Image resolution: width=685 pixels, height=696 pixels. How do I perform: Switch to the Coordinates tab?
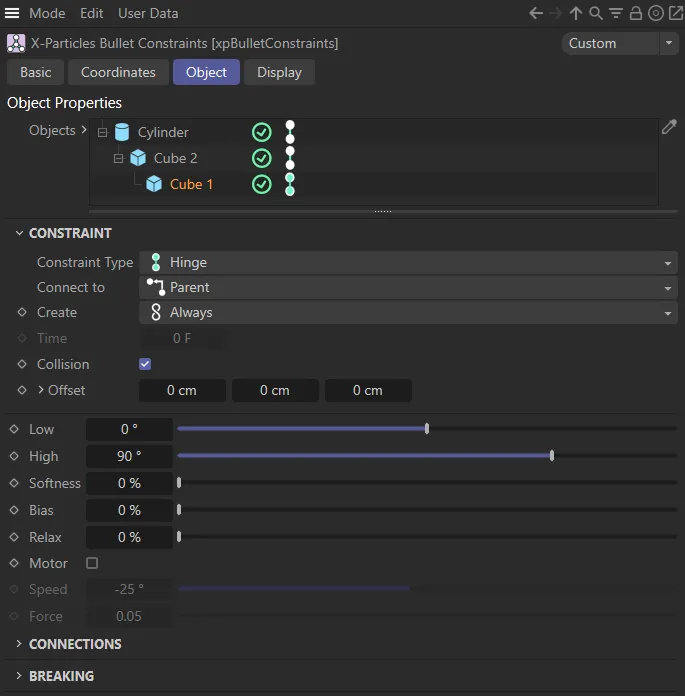[118, 72]
